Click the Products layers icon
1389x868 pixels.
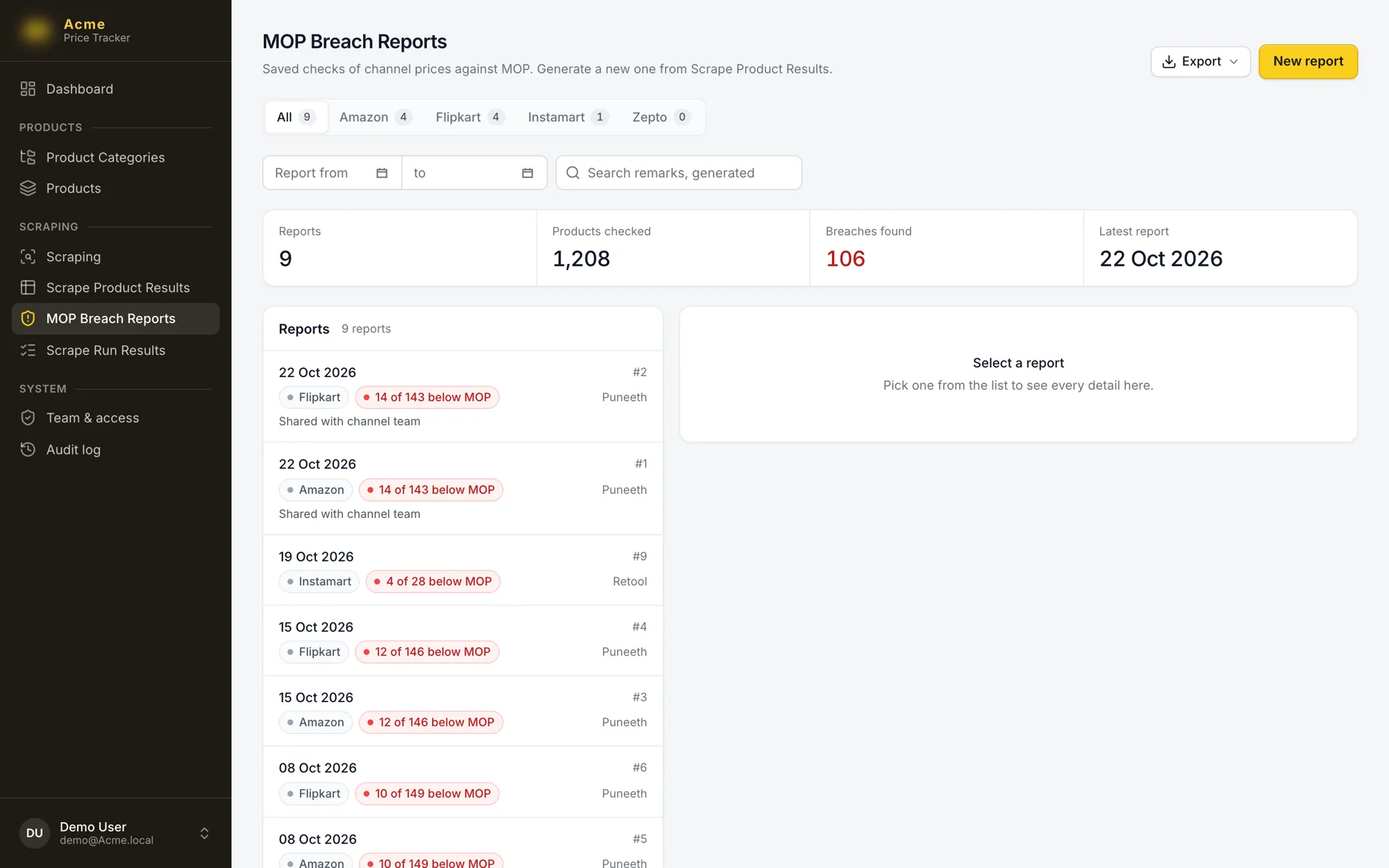28,188
